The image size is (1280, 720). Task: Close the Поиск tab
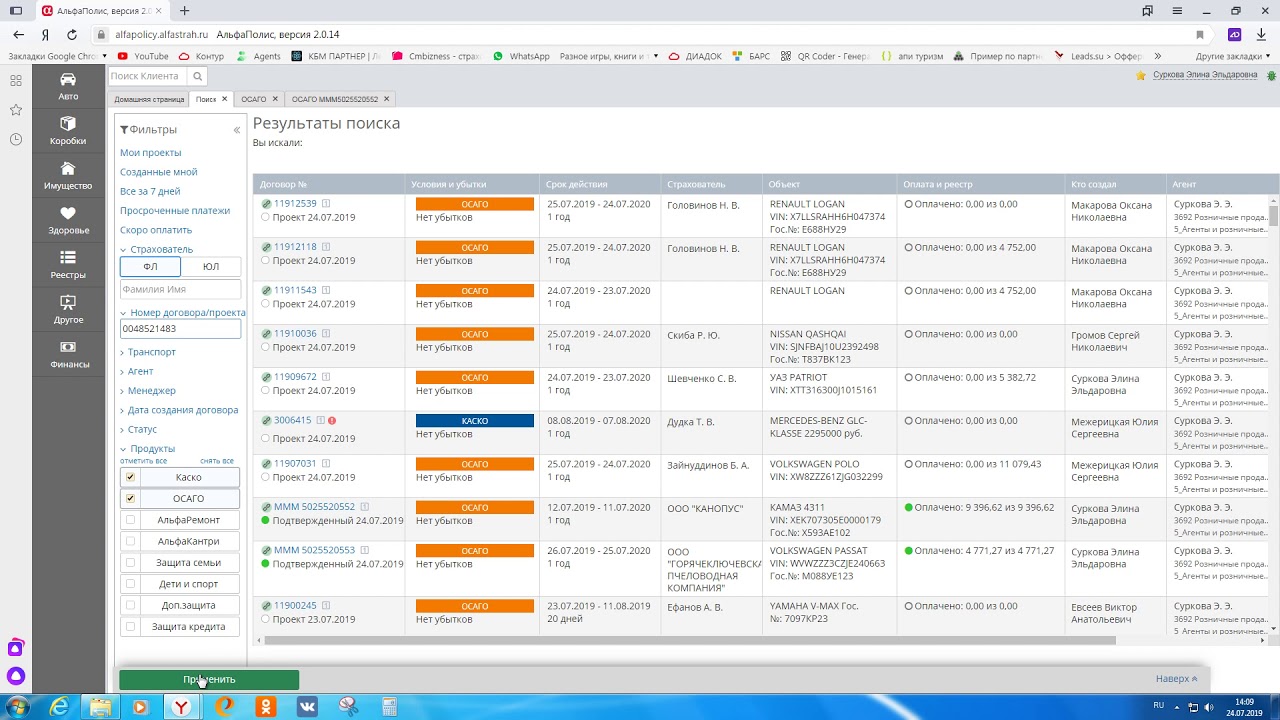pos(224,99)
